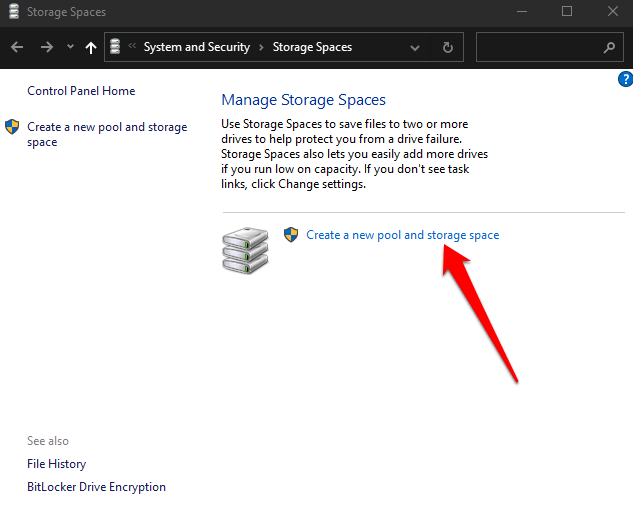
Task: Click the search magnifier icon
Action: click(609, 47)
